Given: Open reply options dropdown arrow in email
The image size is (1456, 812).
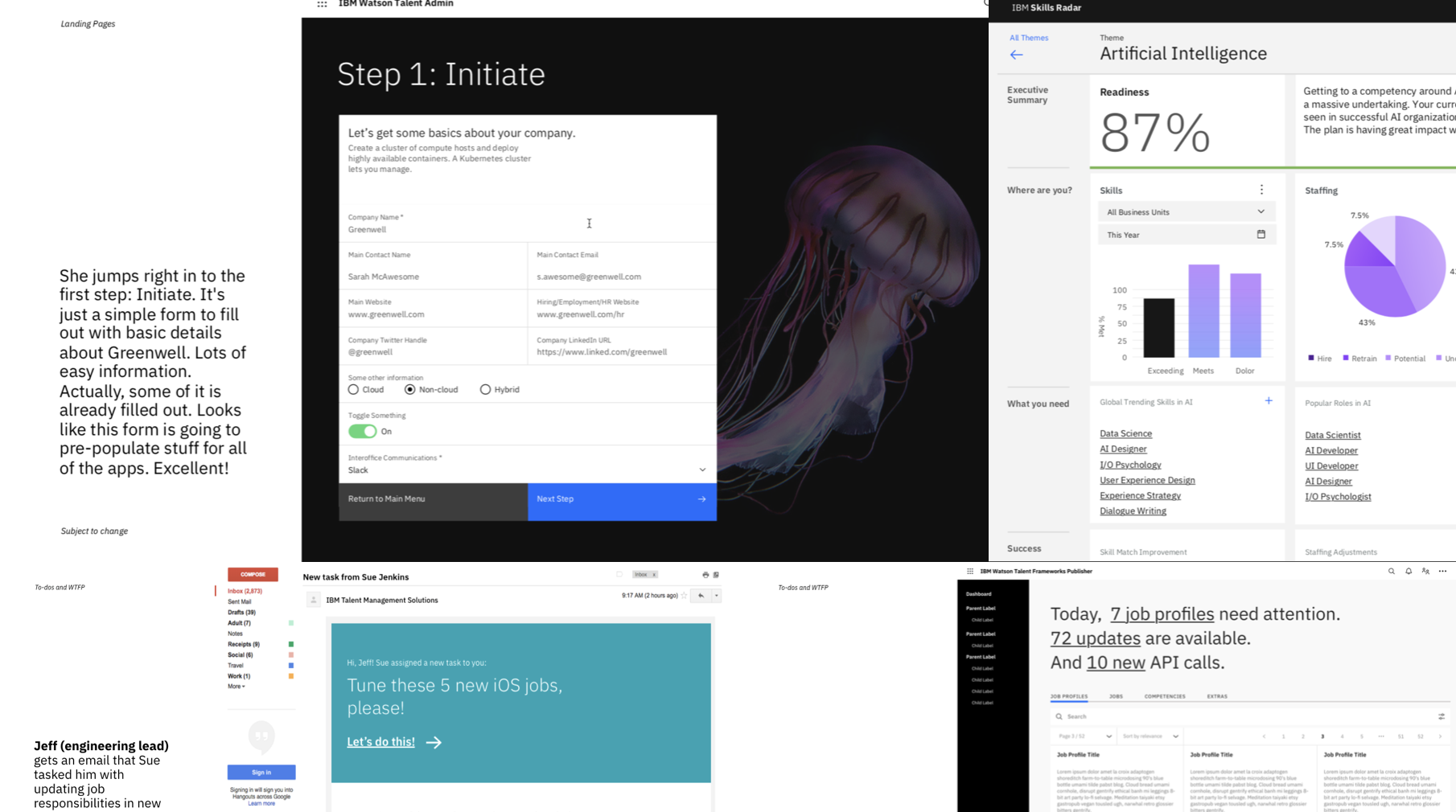Looking at the screenshot, I should [716, 596].
